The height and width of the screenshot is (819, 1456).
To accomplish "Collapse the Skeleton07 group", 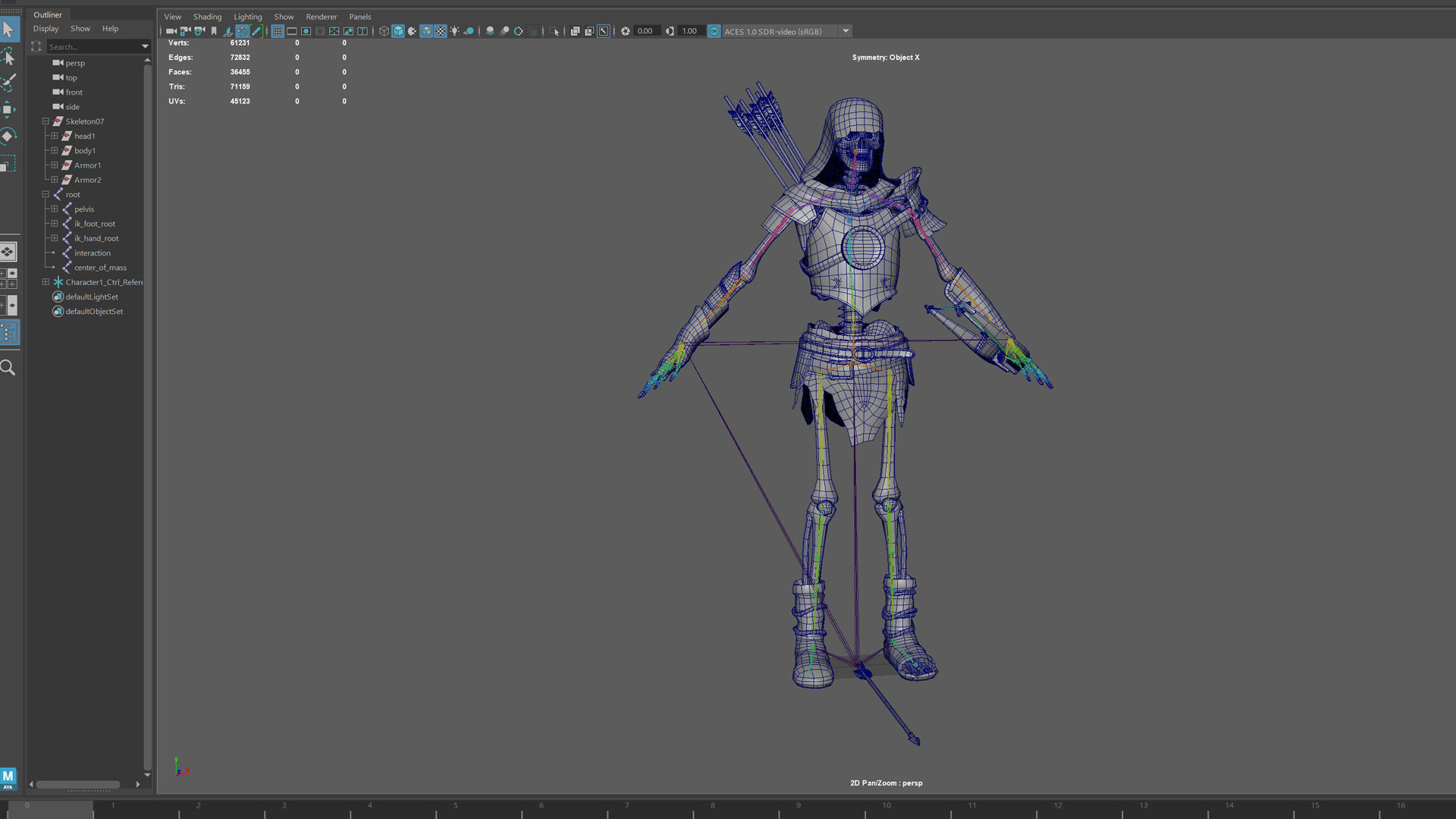I will tap(45, 121).
